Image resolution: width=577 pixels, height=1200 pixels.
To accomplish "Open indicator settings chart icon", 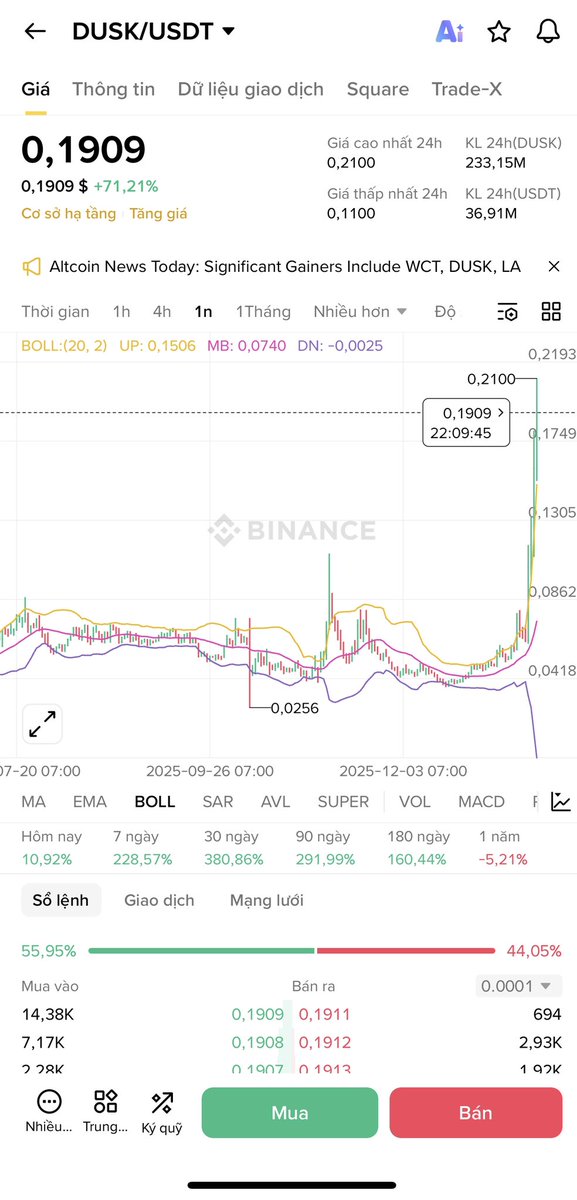I will pos(561,801).
